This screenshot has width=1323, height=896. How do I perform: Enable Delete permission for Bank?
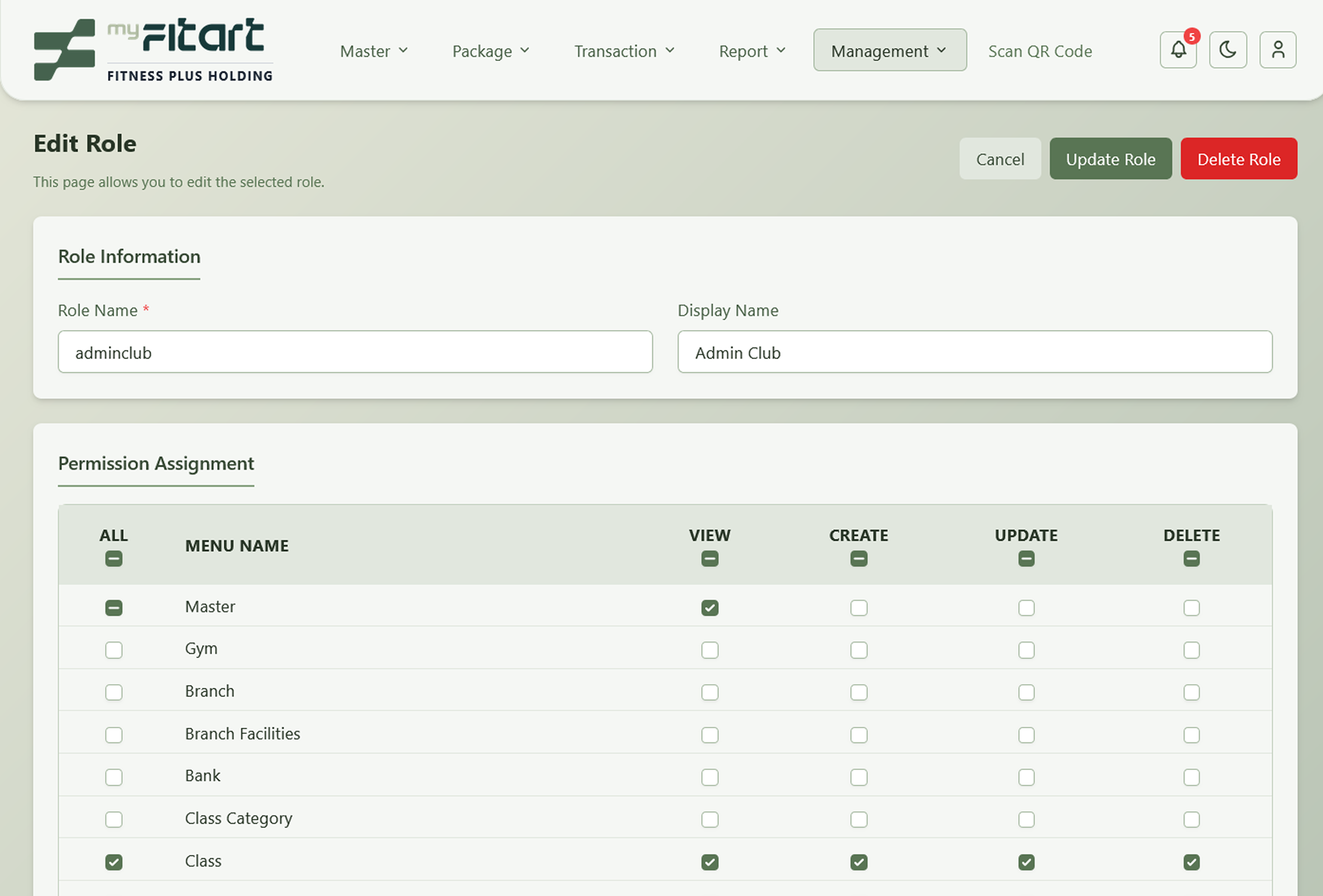pos(1191,777)
